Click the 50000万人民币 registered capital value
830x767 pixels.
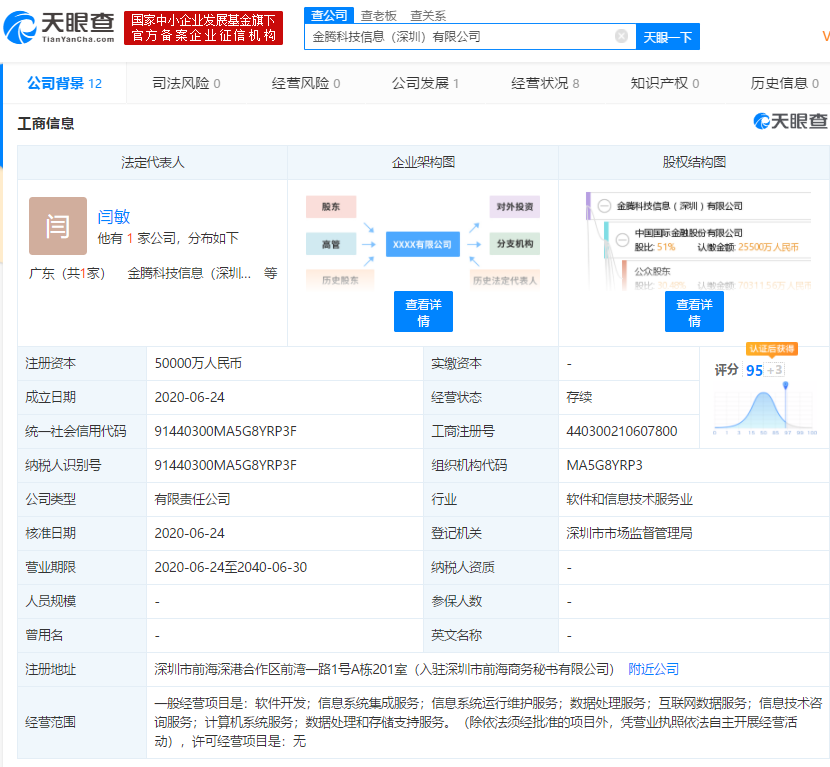198,363
